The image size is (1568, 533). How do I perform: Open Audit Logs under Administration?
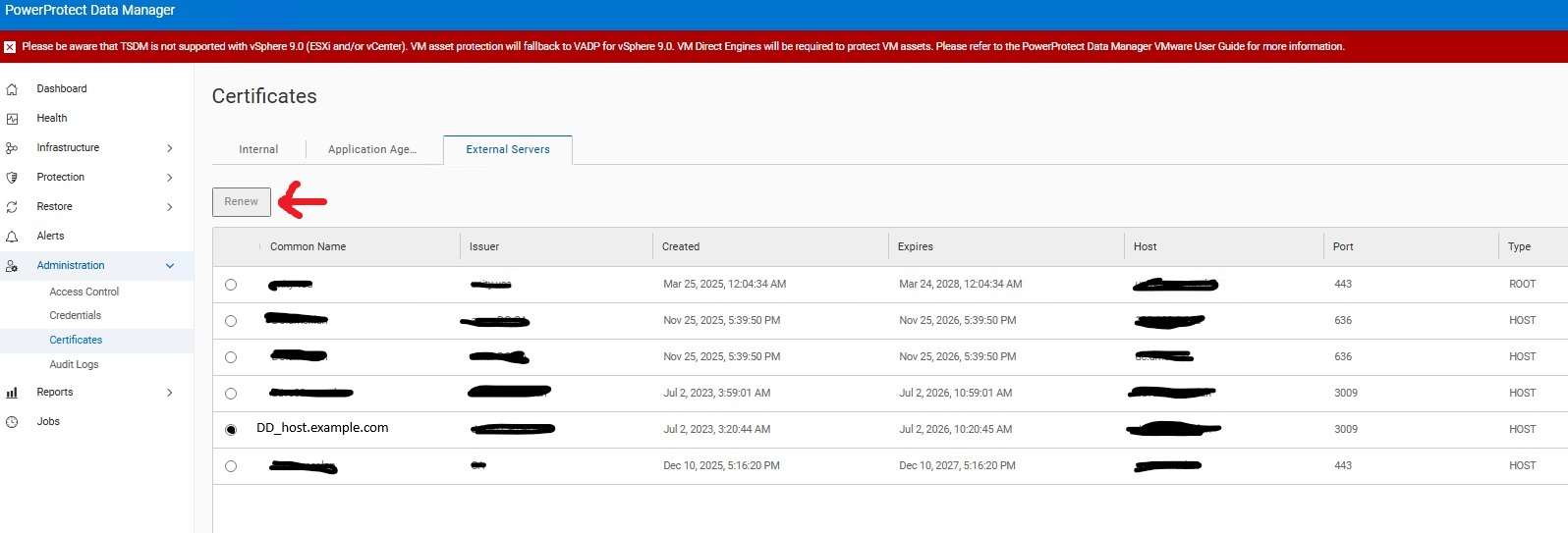point(74,364)
